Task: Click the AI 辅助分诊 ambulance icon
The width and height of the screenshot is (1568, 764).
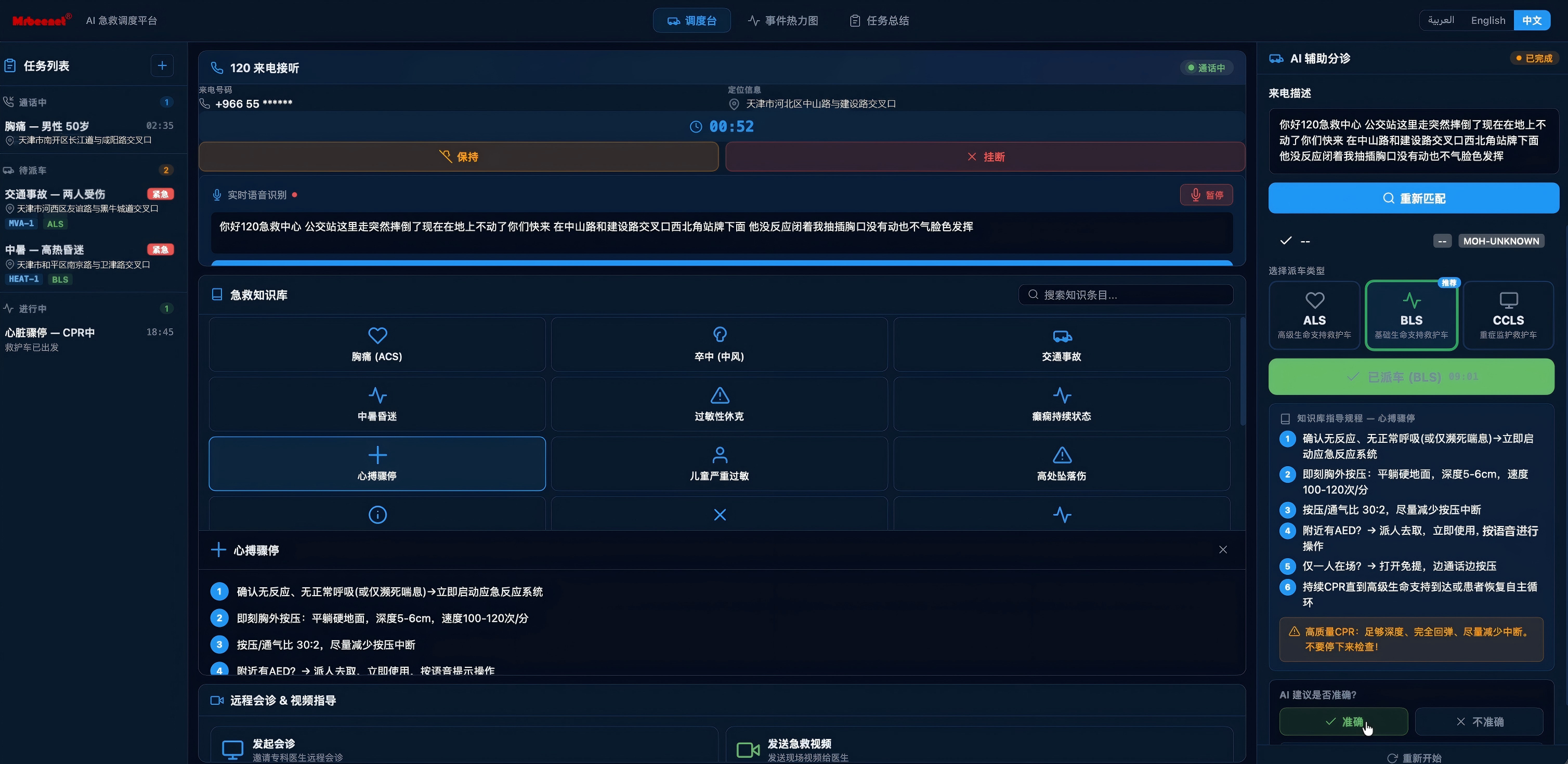Action: pyautogui.click(x=1276, y=58)
